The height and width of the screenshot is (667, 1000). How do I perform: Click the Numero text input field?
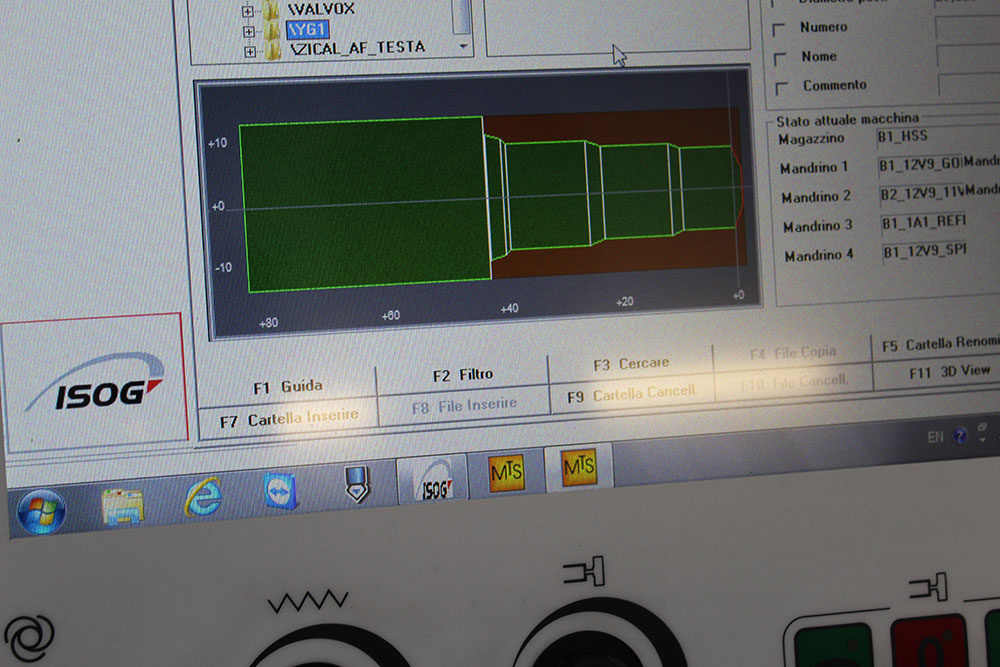tap(967, 26)
